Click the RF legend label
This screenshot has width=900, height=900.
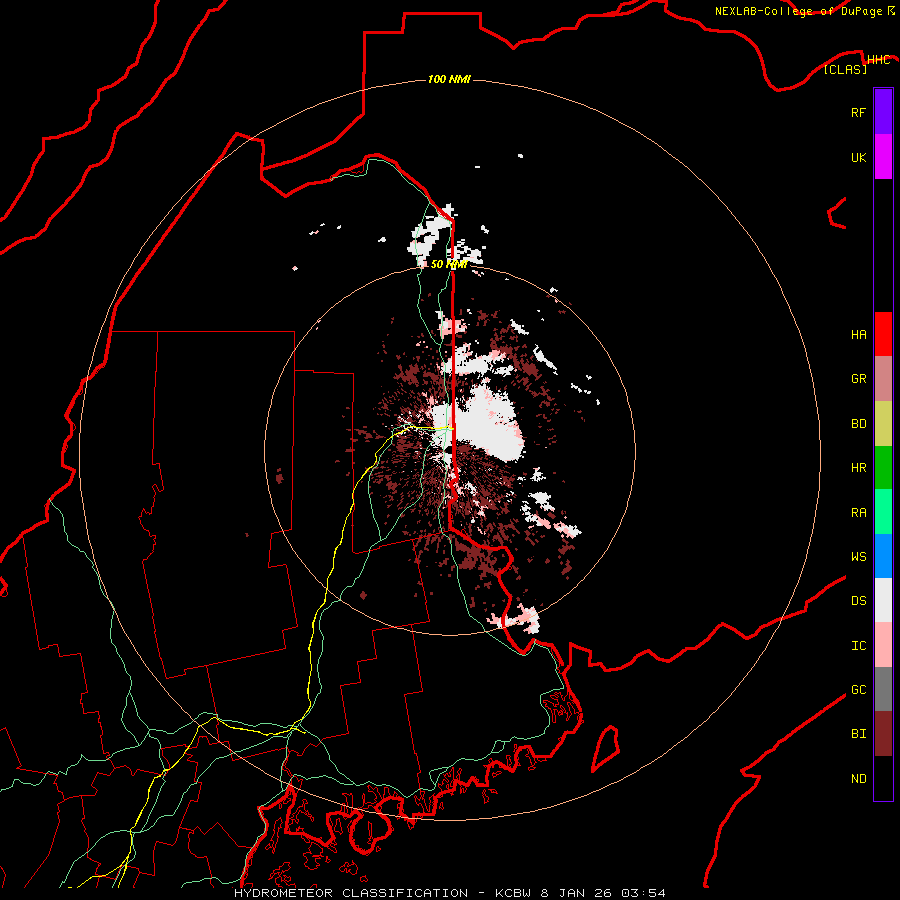coord(858,112)
